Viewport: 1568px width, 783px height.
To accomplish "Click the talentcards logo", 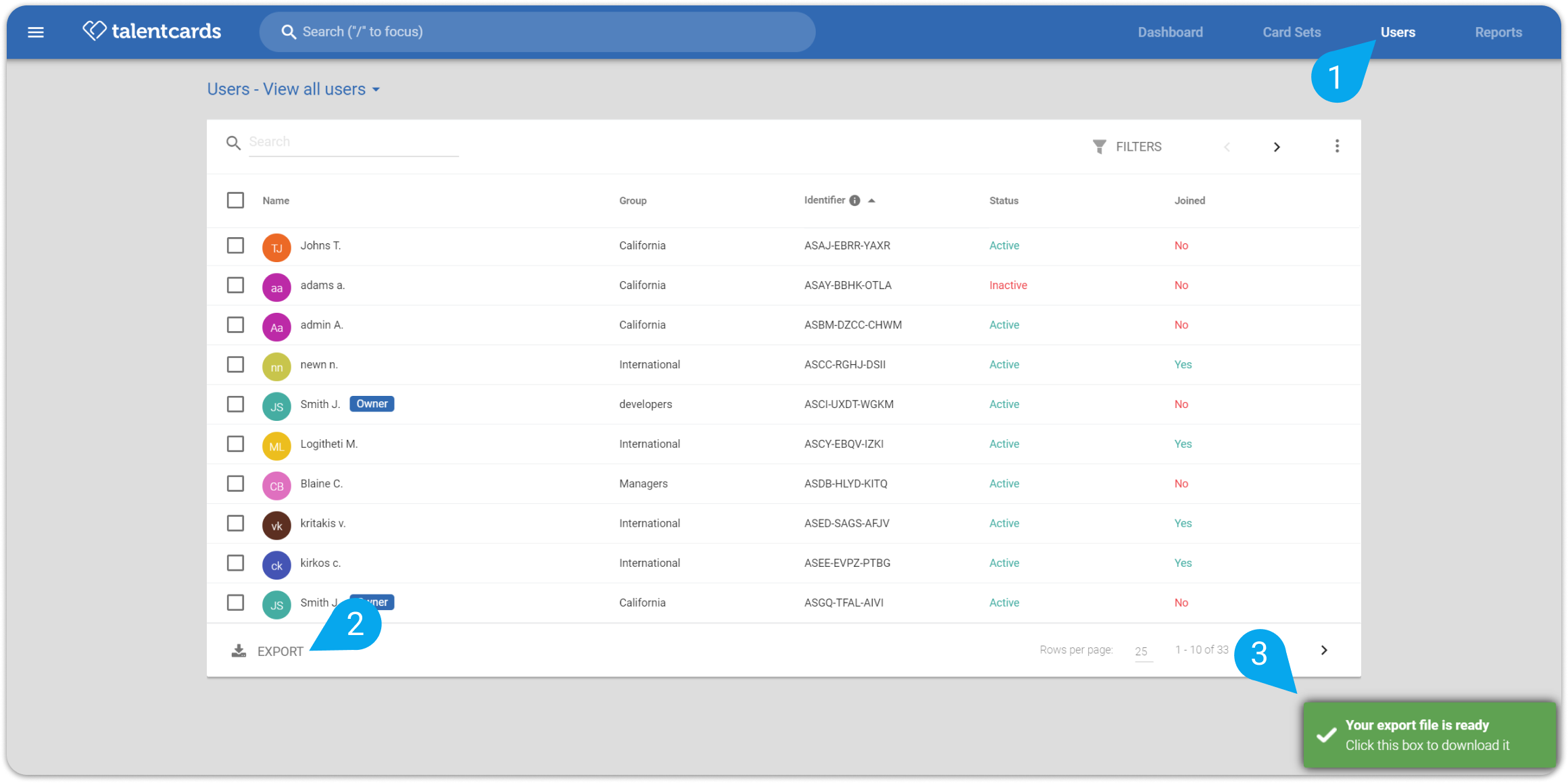I will tap(151, 31).
